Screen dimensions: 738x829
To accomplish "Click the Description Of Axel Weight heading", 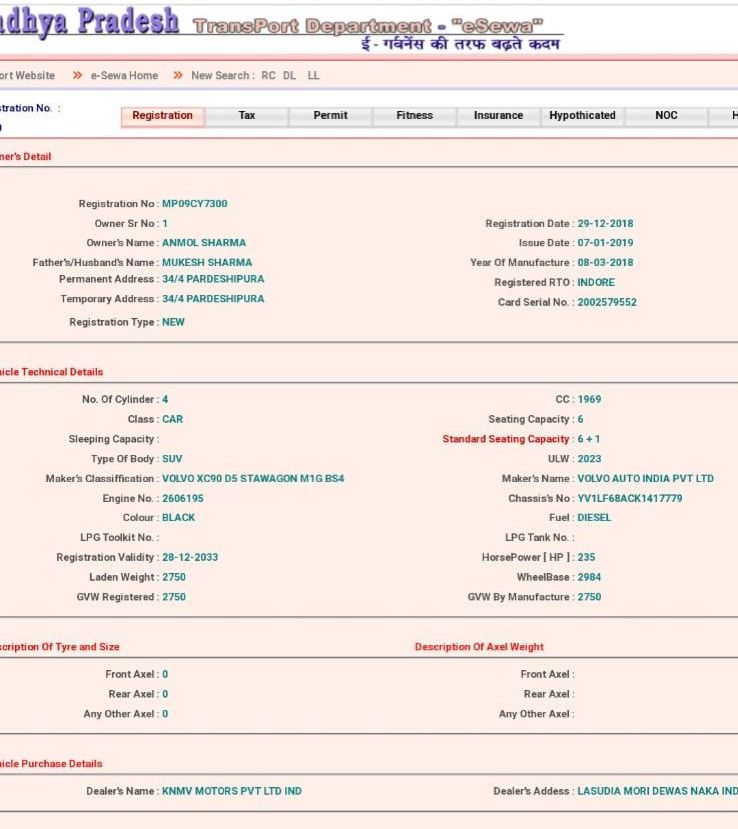I will coord(479,647).
